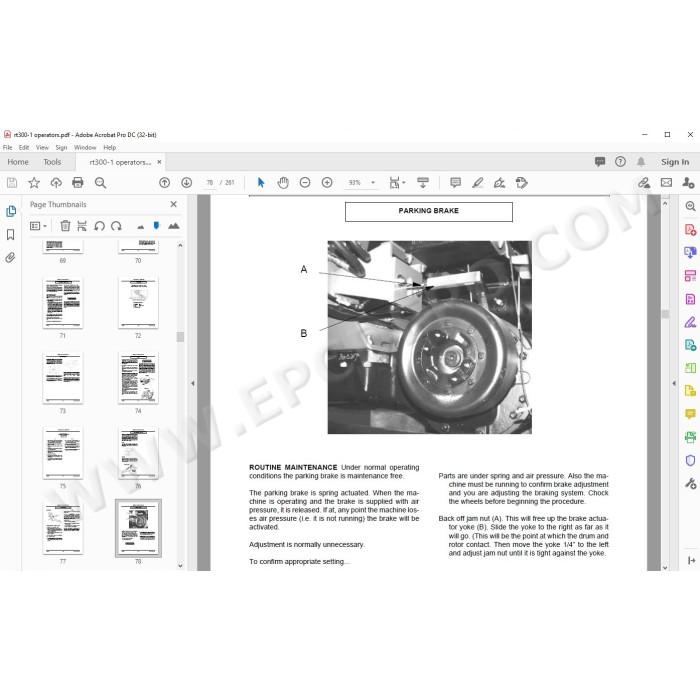
Task: Collapse the right tools pane arrow
Action: tap(674, 383)
